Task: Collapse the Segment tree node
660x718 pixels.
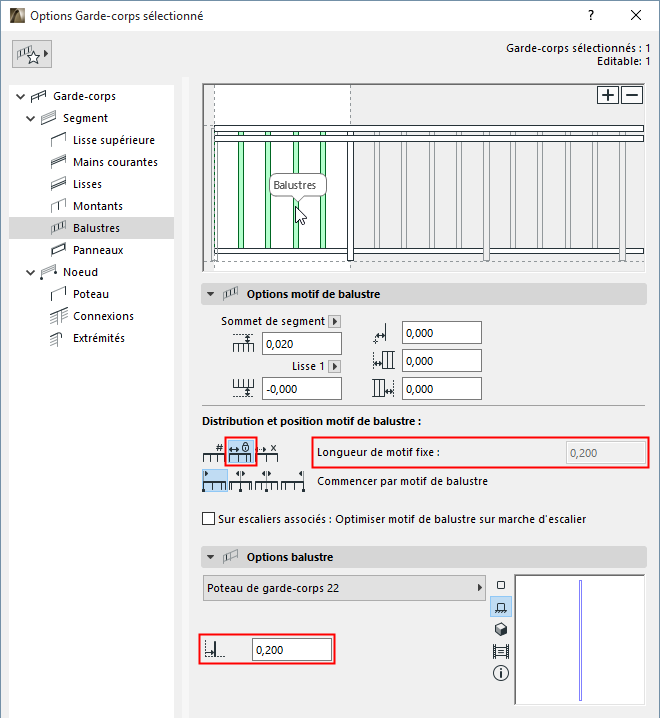Action: click(31, 118)
